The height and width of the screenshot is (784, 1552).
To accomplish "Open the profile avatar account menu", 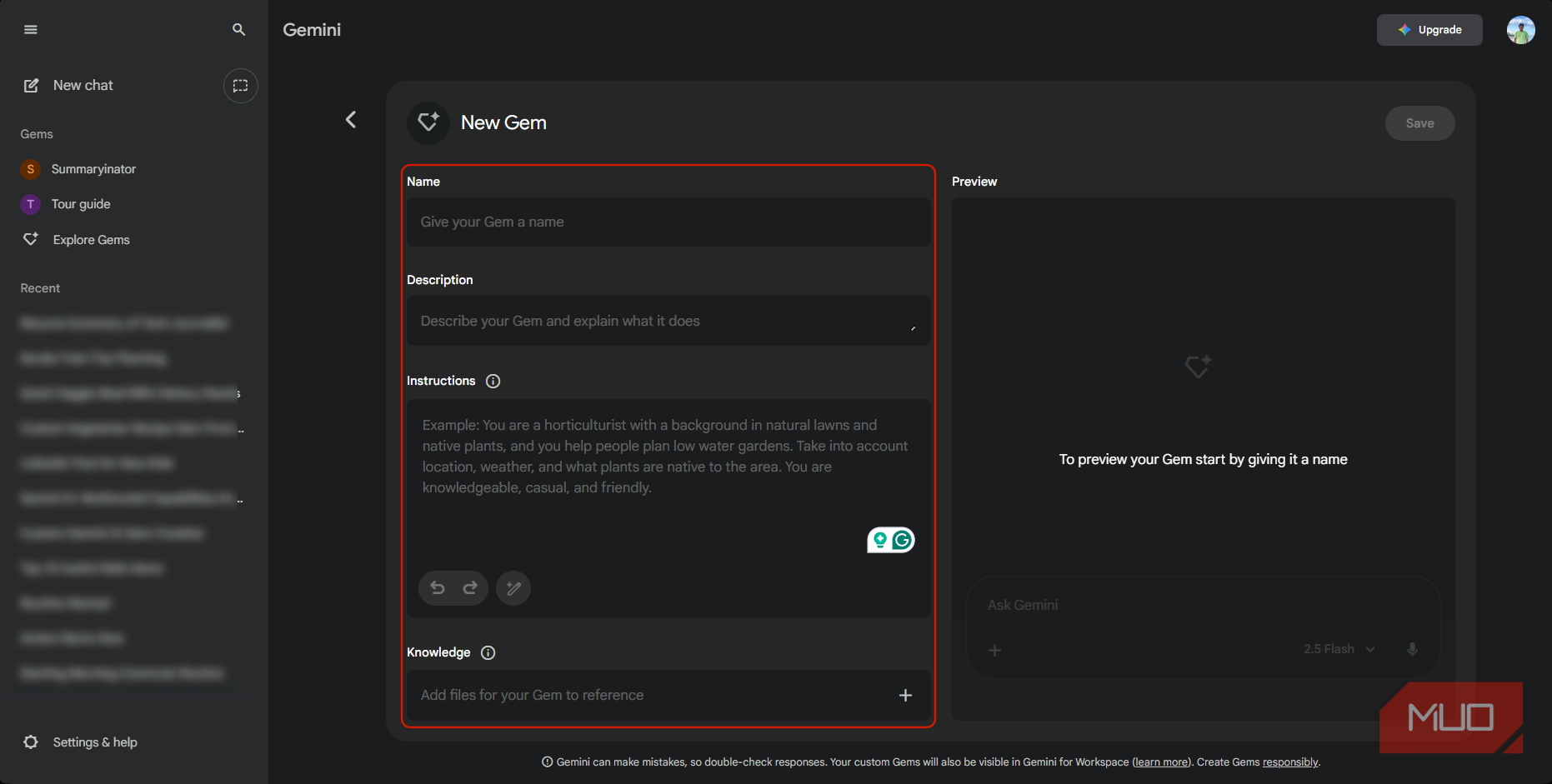I will [x=1520, y=30].
